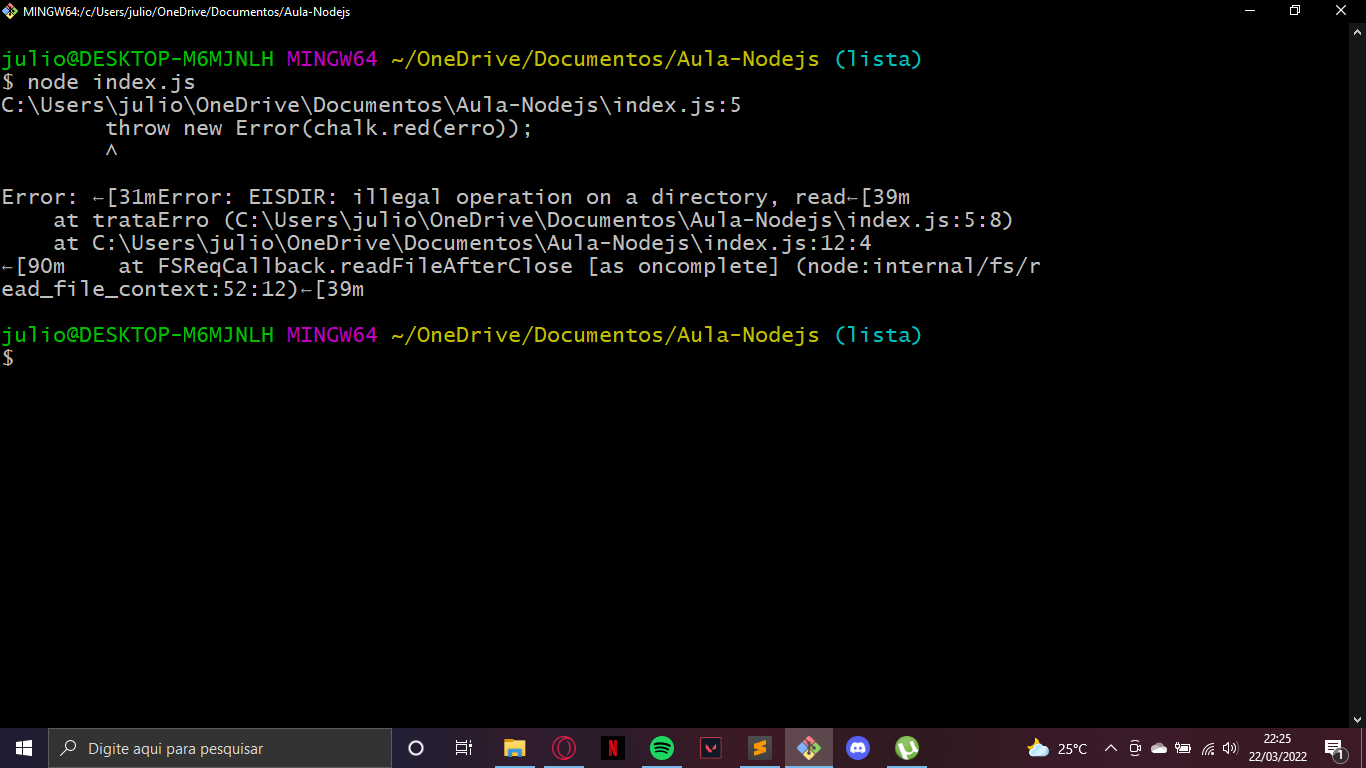Open MINGW64 window title bar icon menu
1366x768 pixels.
[10, 11]
